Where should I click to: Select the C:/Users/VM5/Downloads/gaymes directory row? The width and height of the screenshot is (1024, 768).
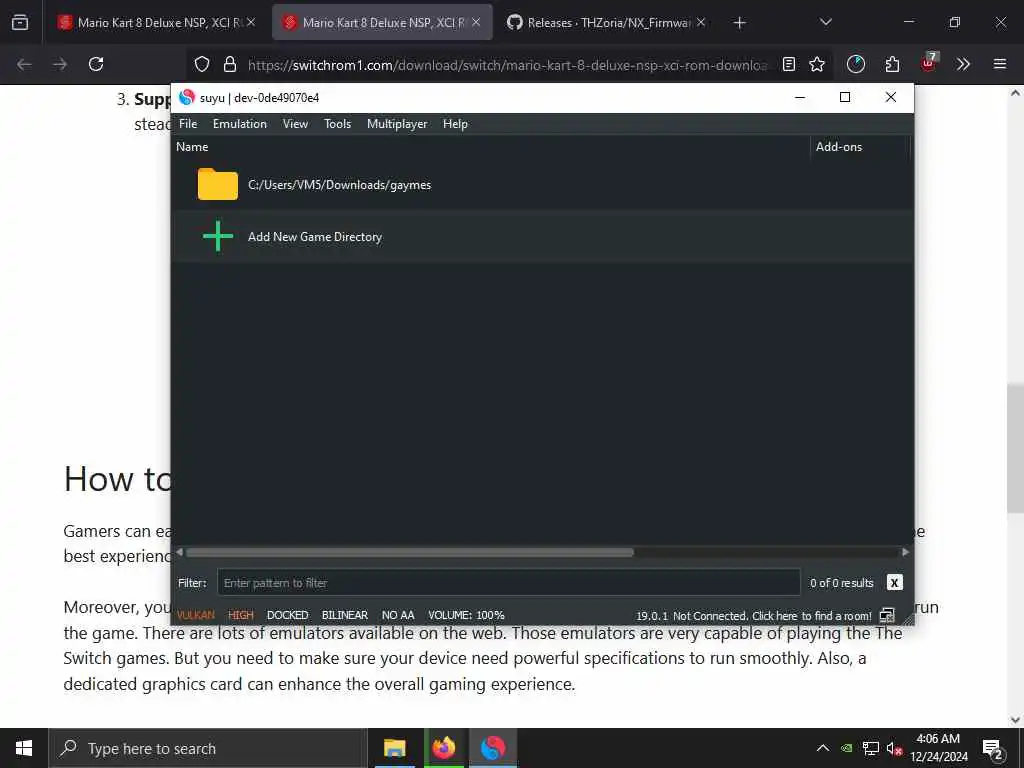pyautogui.click(x=541, y=185)
